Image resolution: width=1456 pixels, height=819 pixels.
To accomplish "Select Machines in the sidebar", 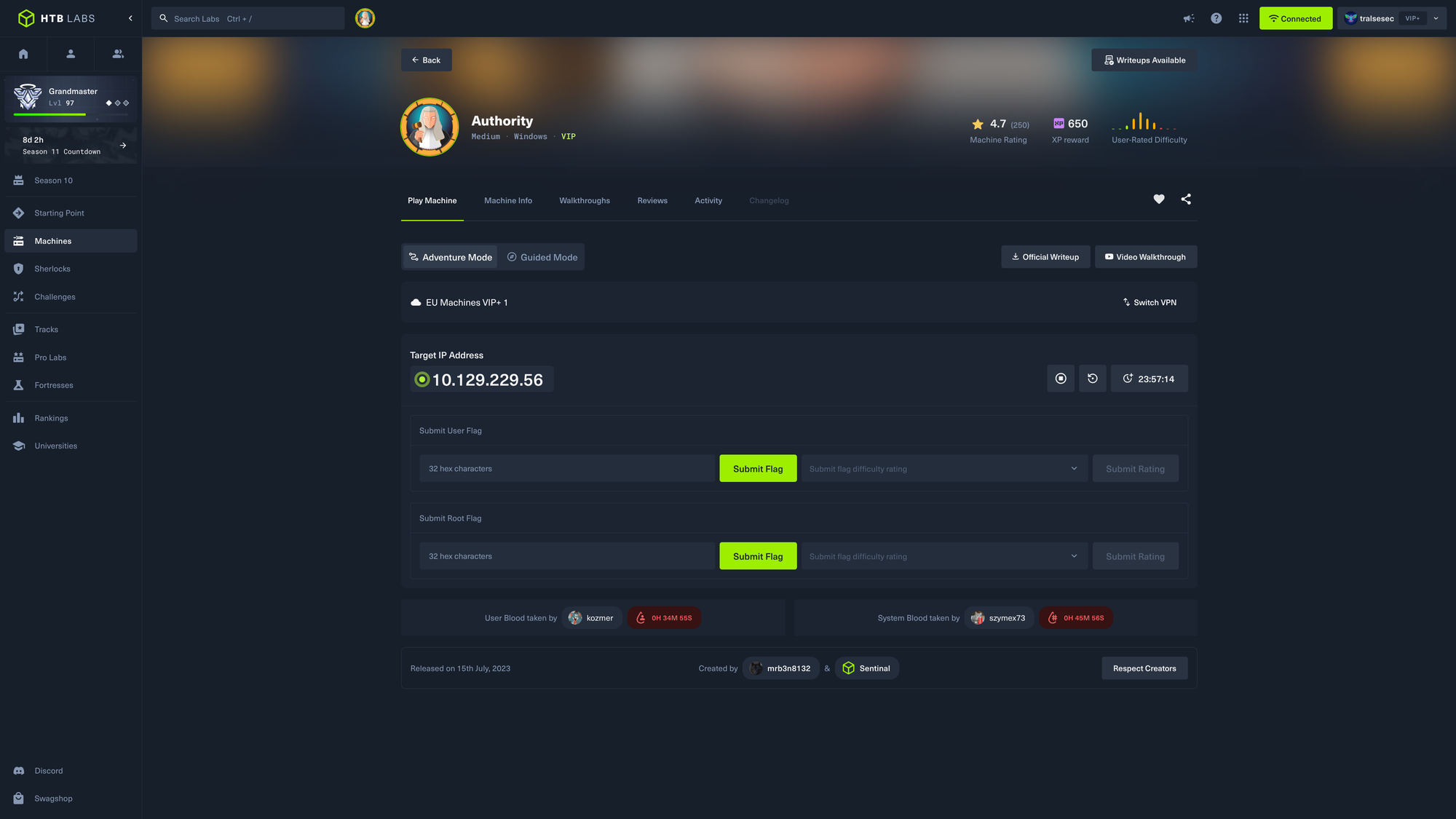I will click(71, 241).
